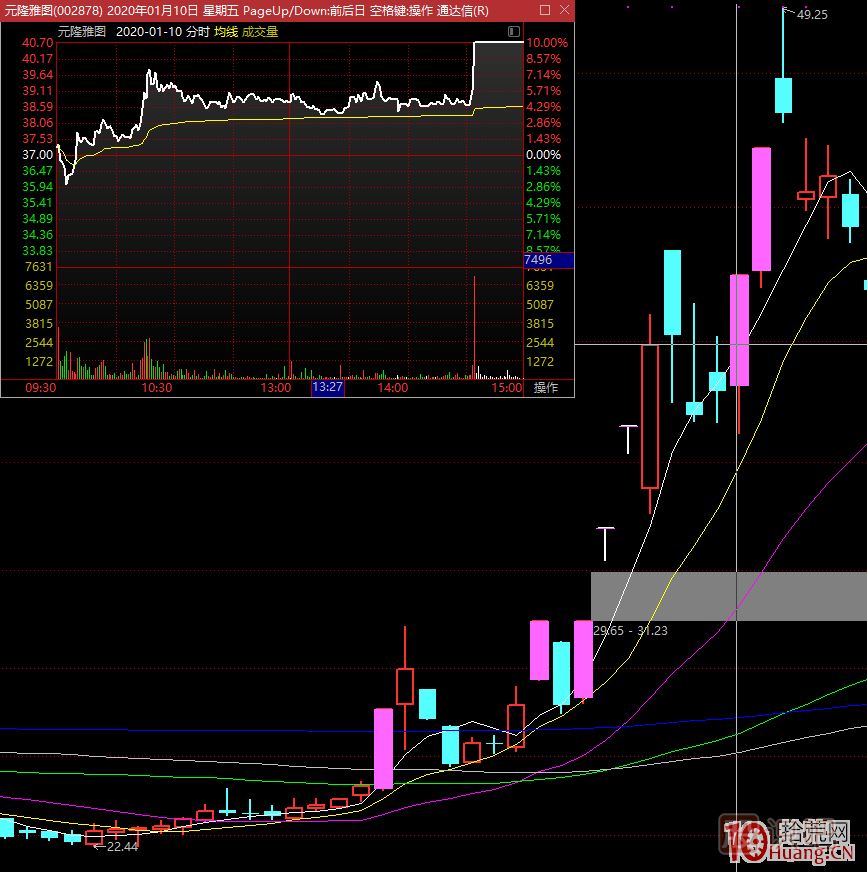The height and width of the screenshot is (872, 867).
Task: Toggle the side panel icon in intraday header
Action: (513, 31)
